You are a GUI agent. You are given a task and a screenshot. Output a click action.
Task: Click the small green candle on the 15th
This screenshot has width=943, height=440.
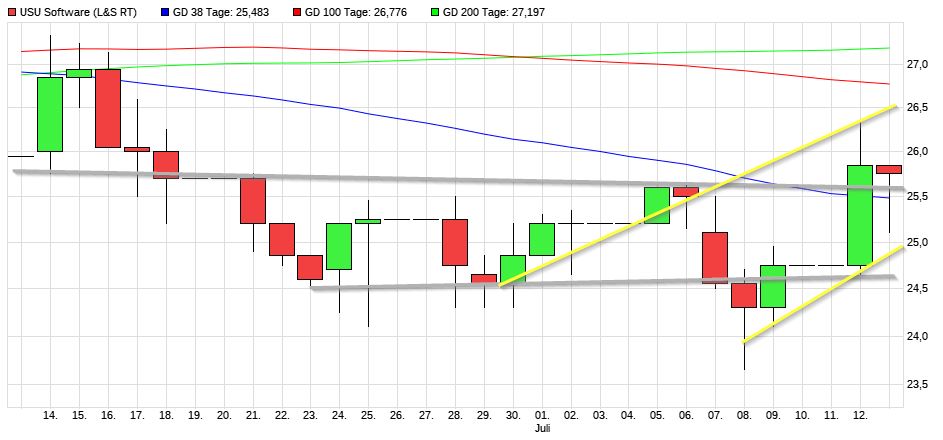click(79, 73)
